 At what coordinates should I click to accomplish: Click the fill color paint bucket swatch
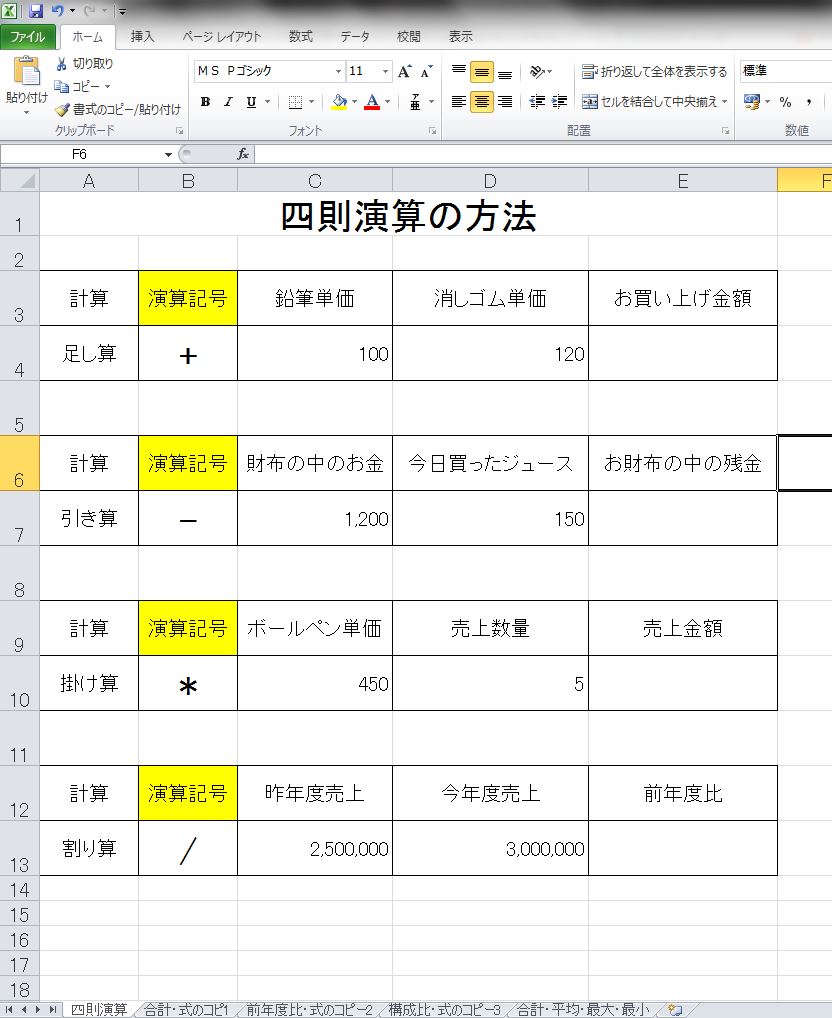[339, 102]
